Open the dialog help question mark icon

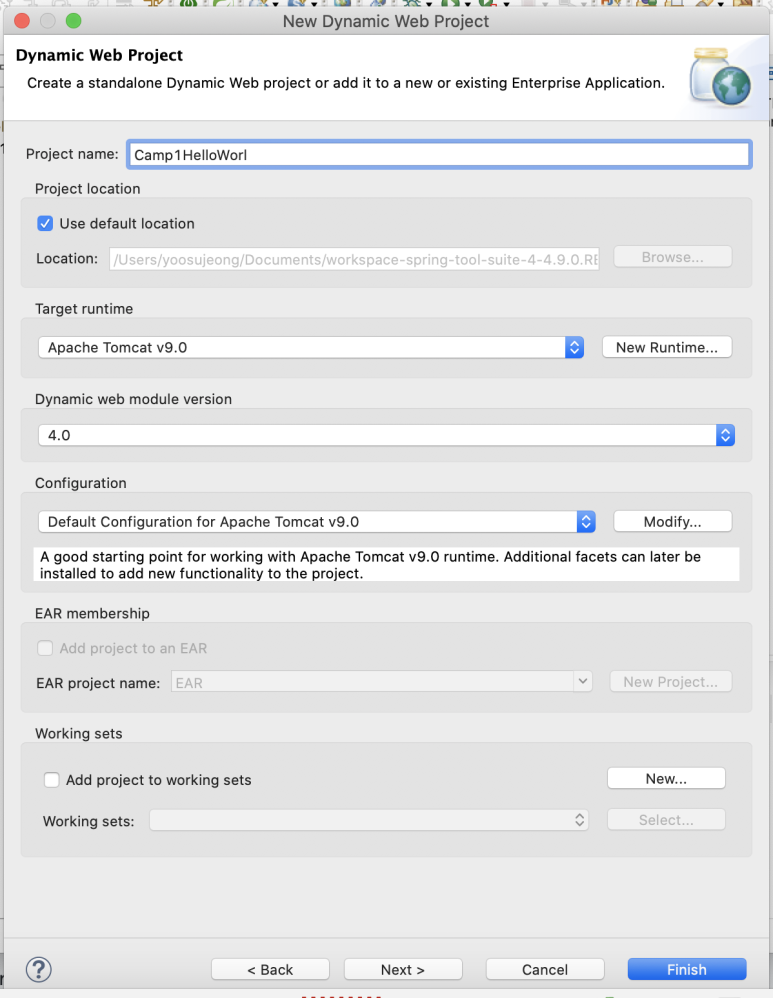39,969
